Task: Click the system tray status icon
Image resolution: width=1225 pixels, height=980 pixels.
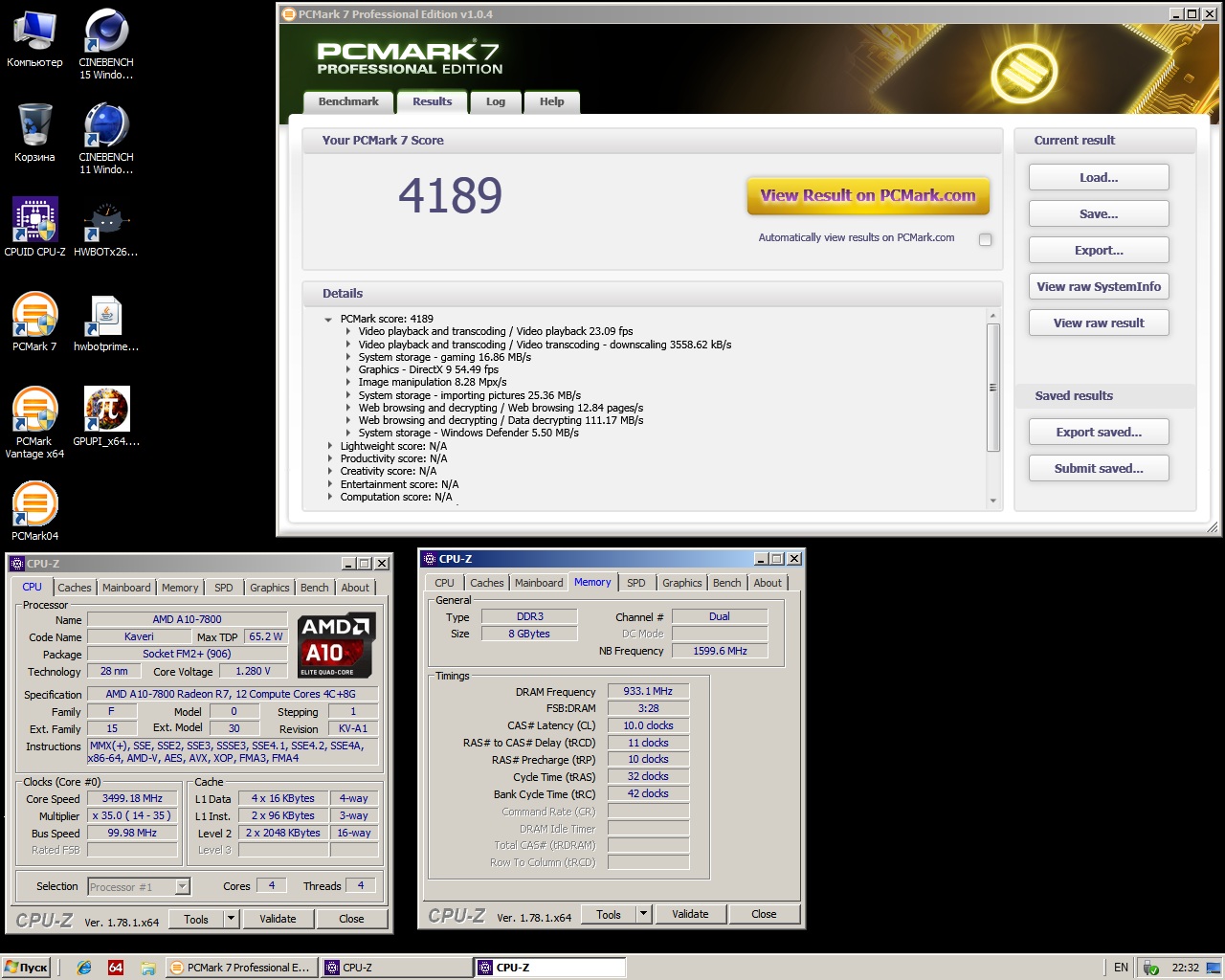Action: point(1151,968)
